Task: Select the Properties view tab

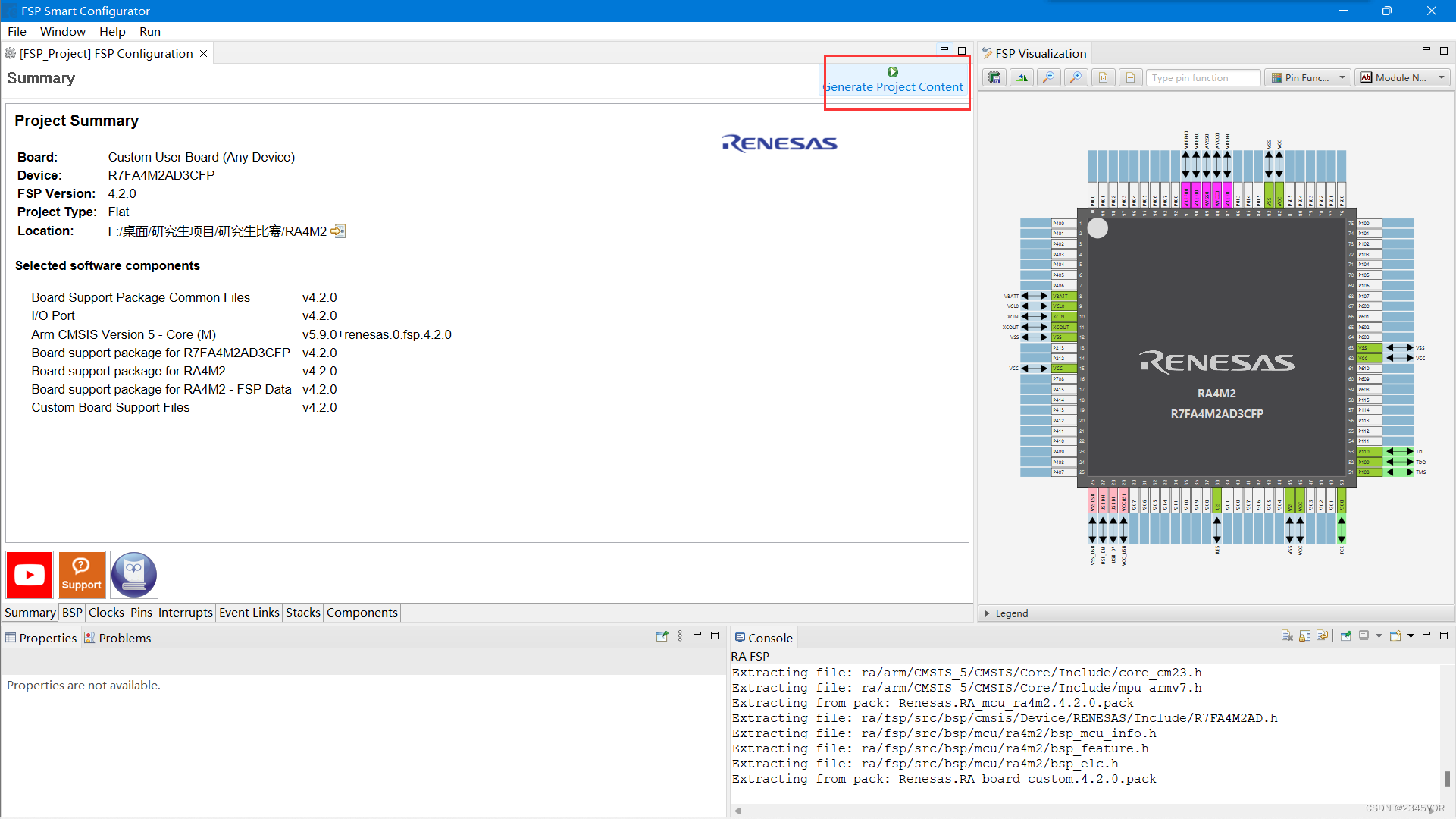Action: pyautogui.click(x=42, y=638)
